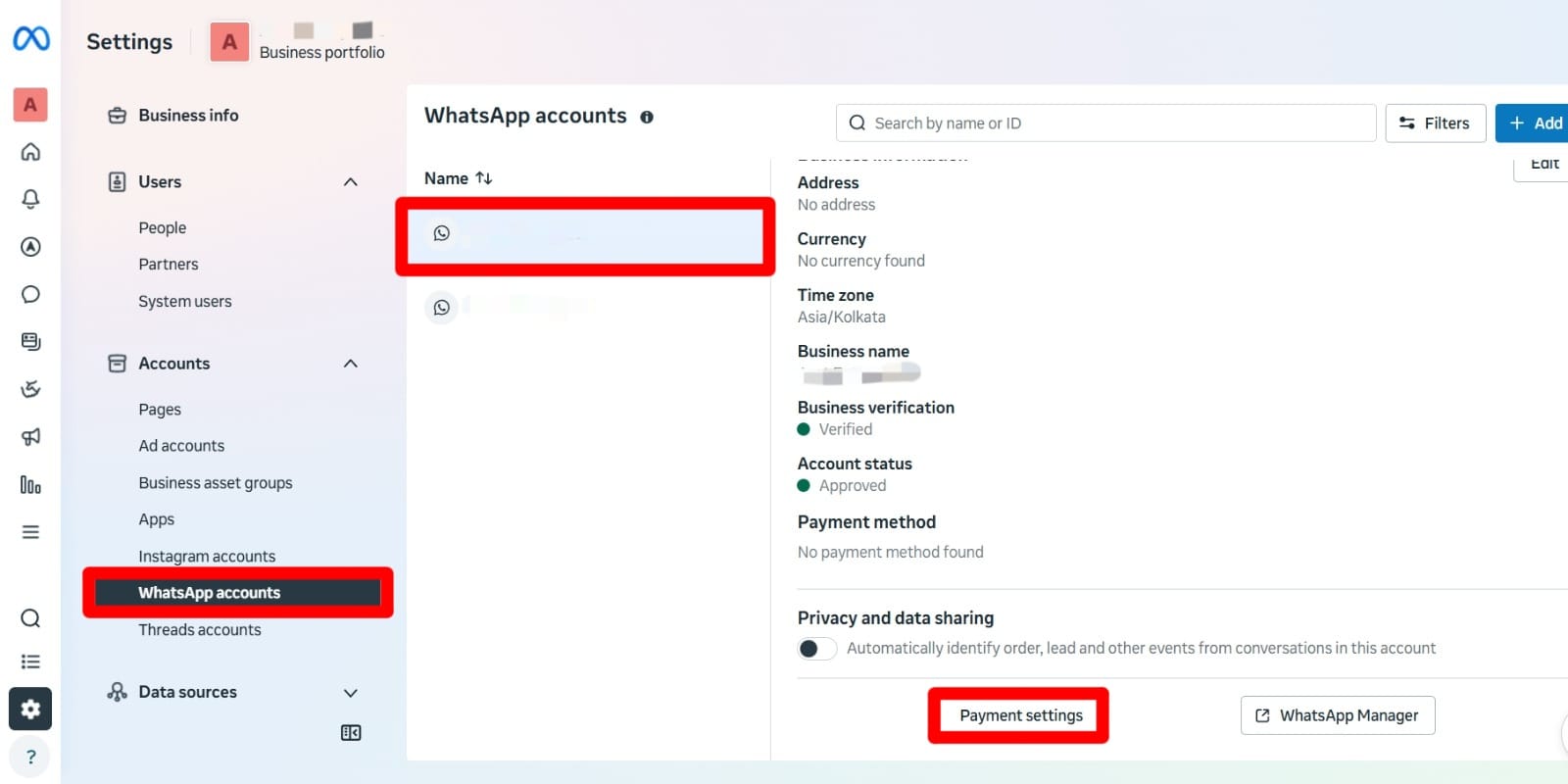Open the Instagram accounts menu item
1568x784 pixels.
pos(207,557)
